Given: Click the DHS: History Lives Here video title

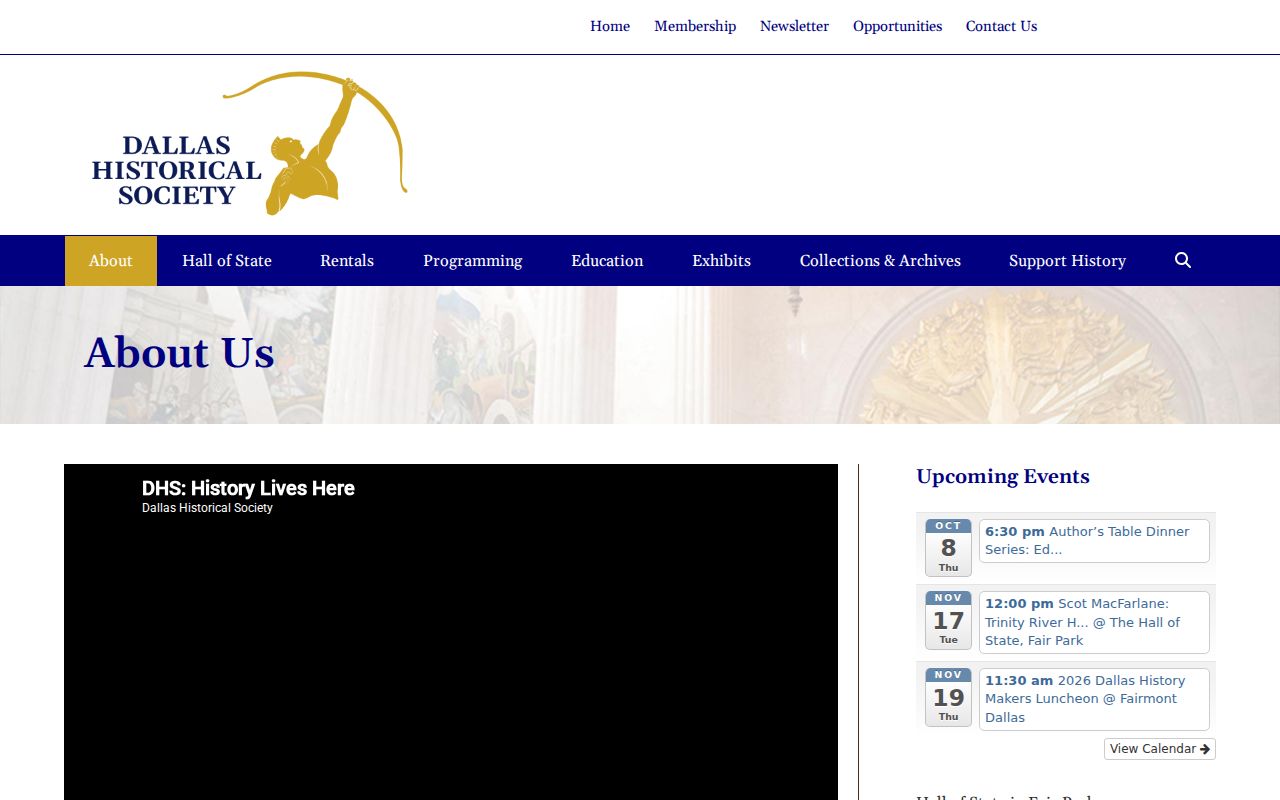Looking at the screenshot, I should 248,488.
